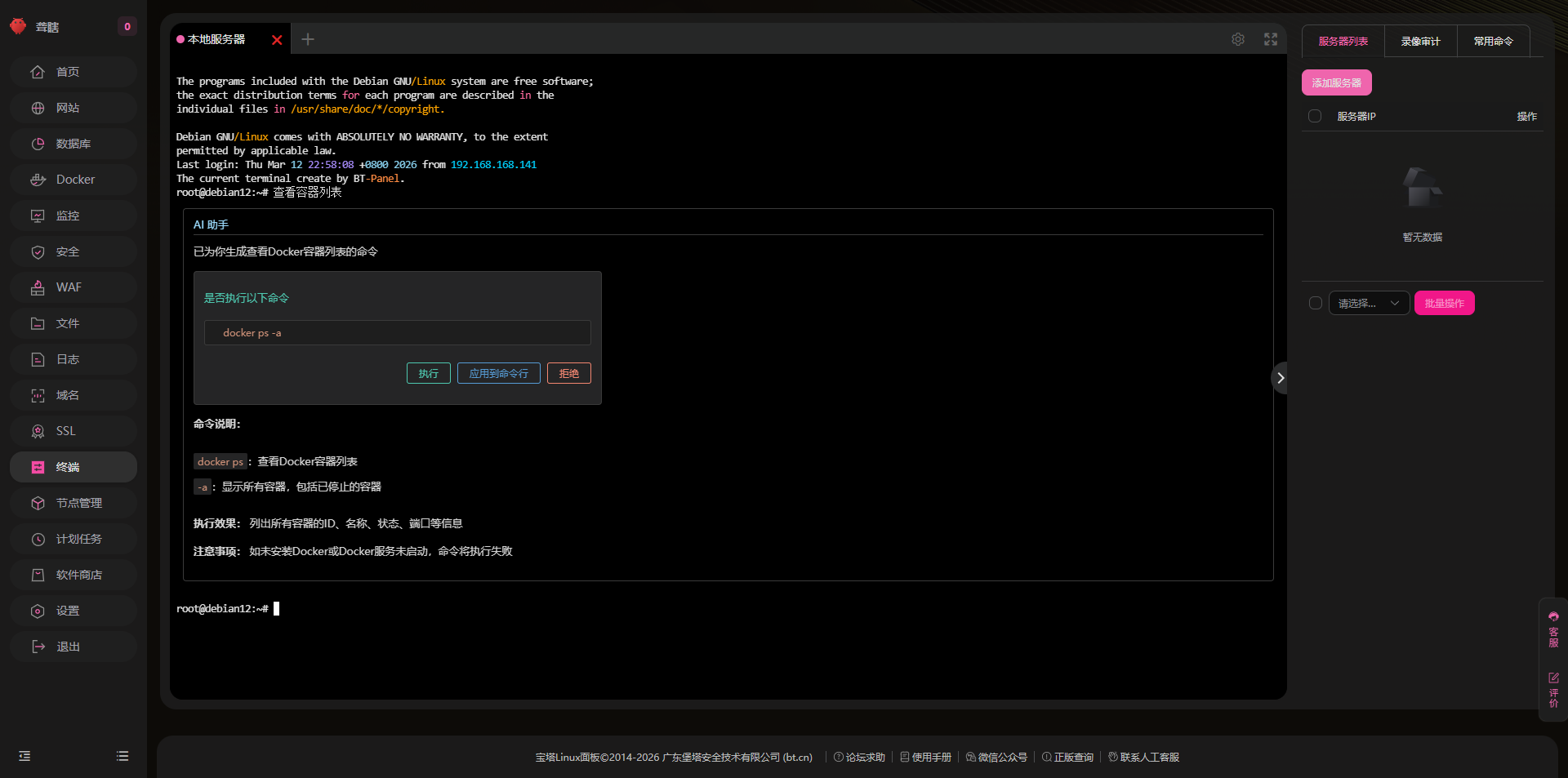Switch to the 录像审计 tab

[1420, 41]
